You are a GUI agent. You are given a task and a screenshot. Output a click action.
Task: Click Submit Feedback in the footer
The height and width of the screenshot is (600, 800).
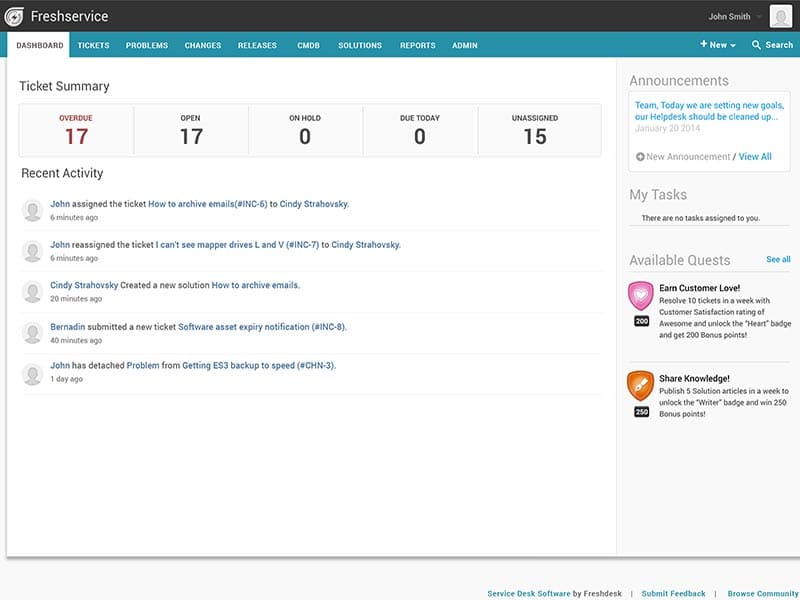click(x=673, y=593)
